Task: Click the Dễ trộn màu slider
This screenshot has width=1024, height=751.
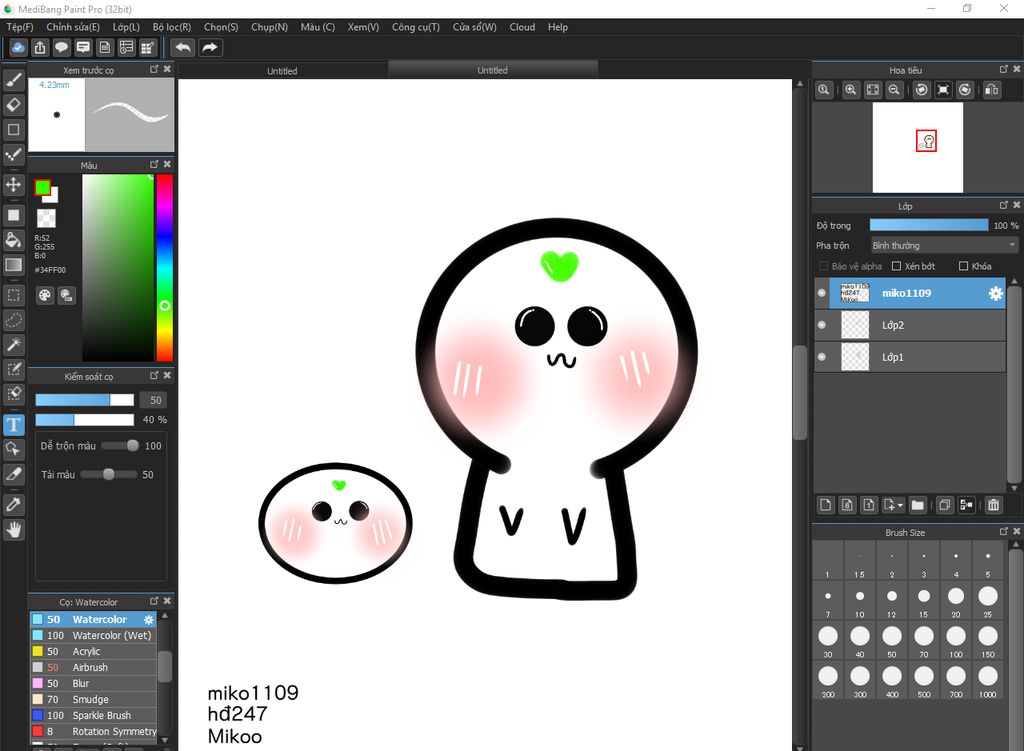Action: (x=120, y=446)
